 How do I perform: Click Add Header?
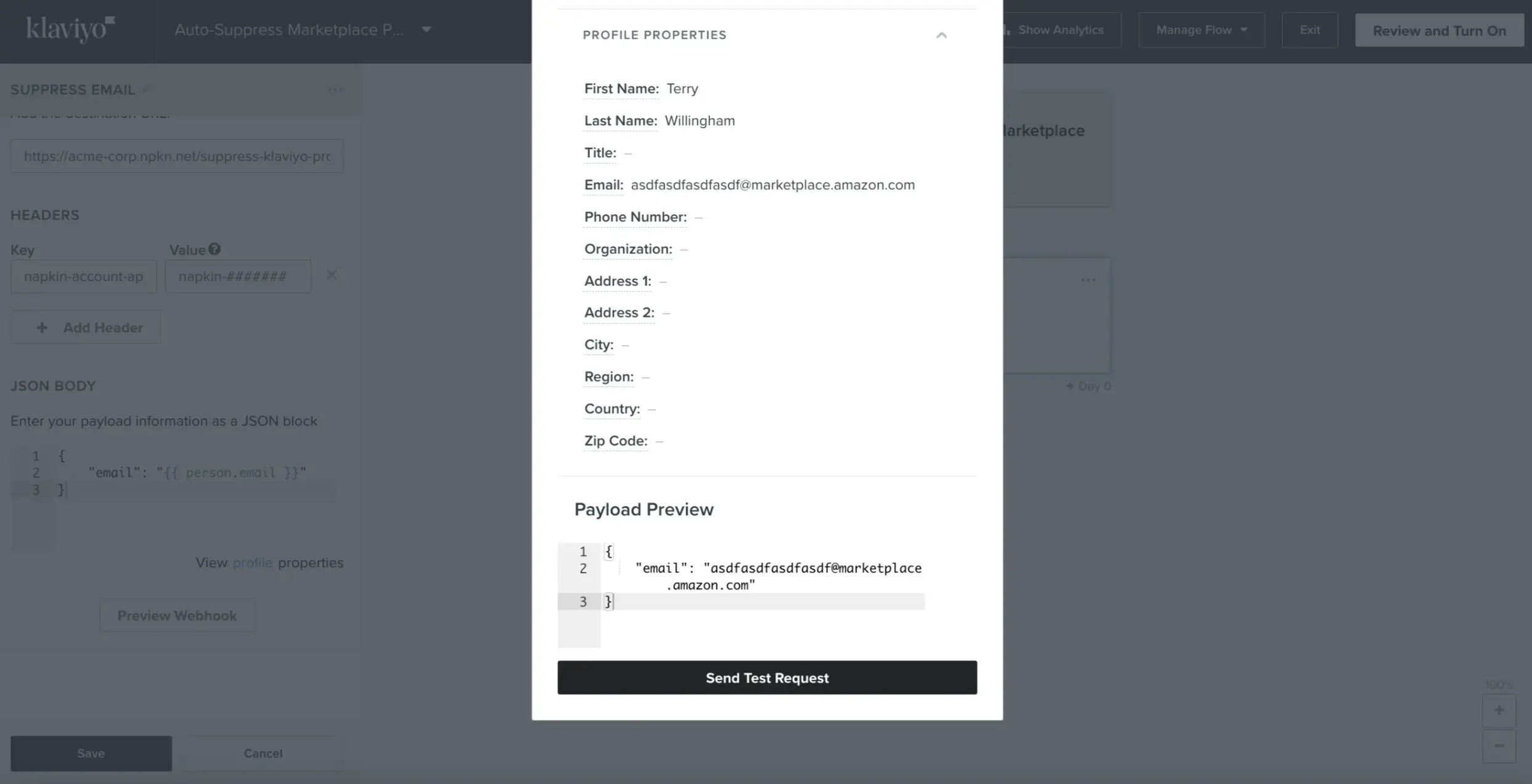point(85,327)
